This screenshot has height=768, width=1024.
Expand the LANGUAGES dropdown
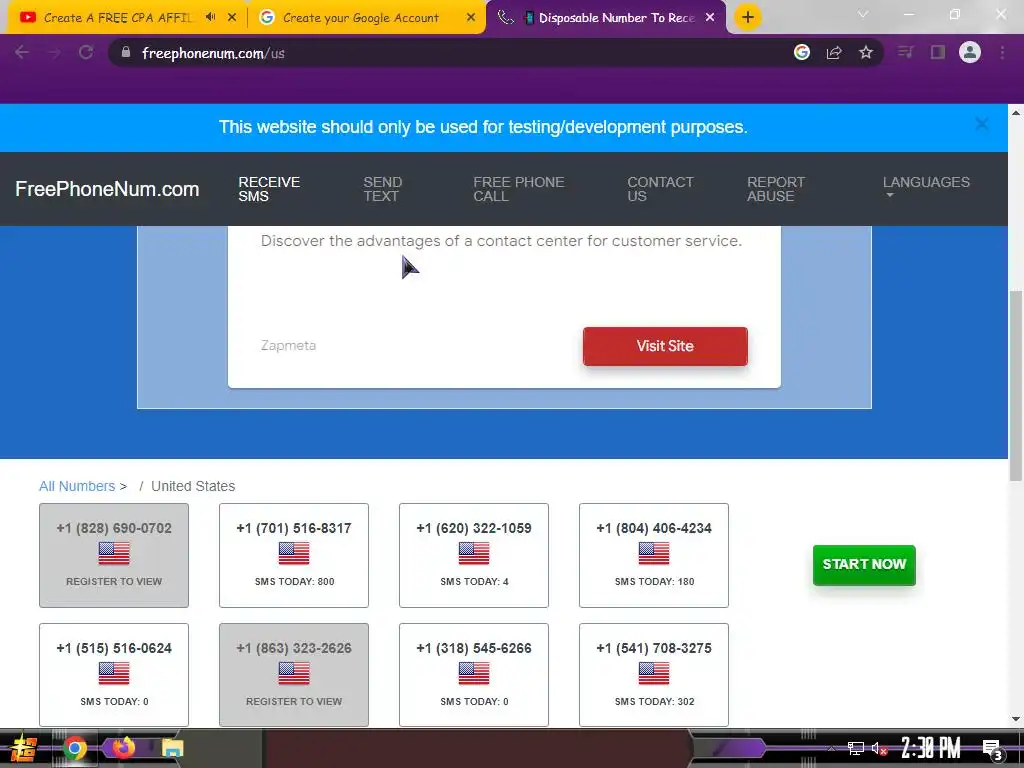click(x=926, y=188)
